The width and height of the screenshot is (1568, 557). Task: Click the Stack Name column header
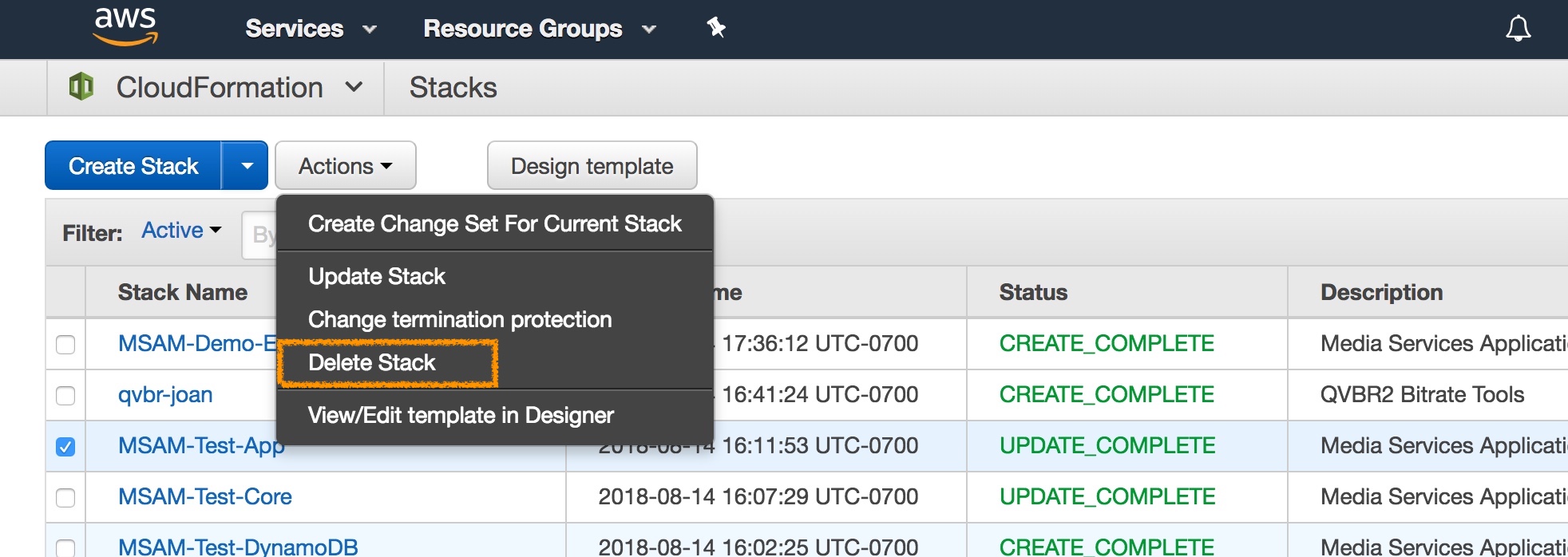(183, 292)
